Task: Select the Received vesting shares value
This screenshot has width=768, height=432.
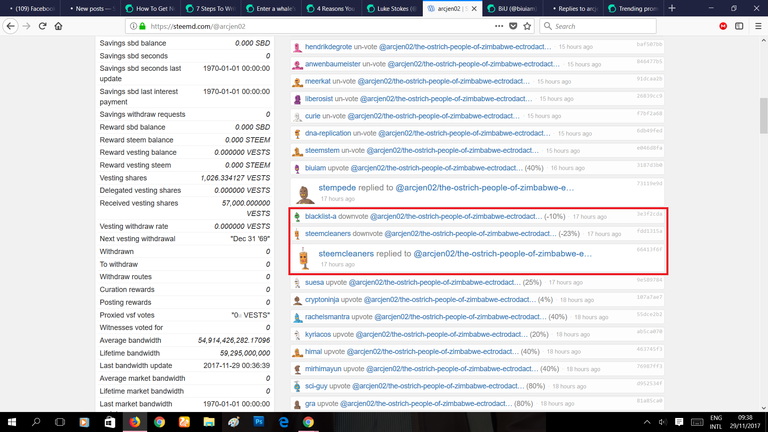Action: coord(246,208)
